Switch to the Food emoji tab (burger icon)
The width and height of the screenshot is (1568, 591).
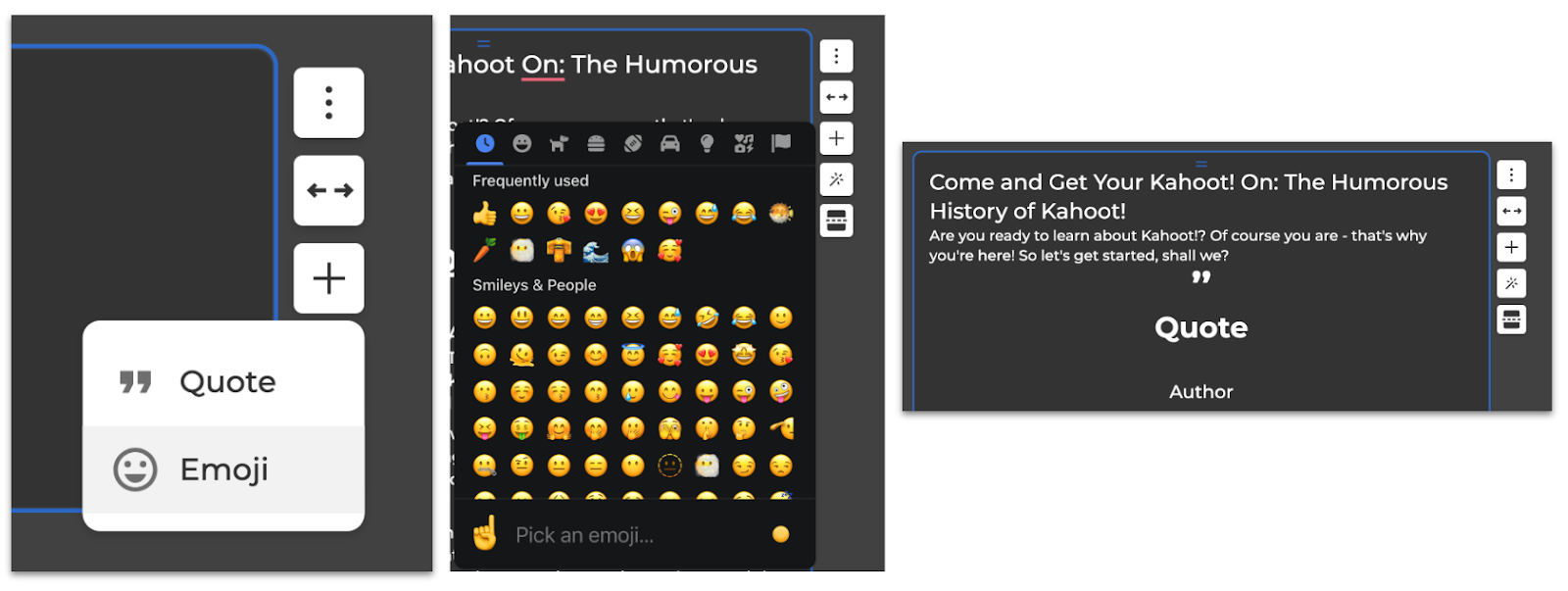coord(596,144)
